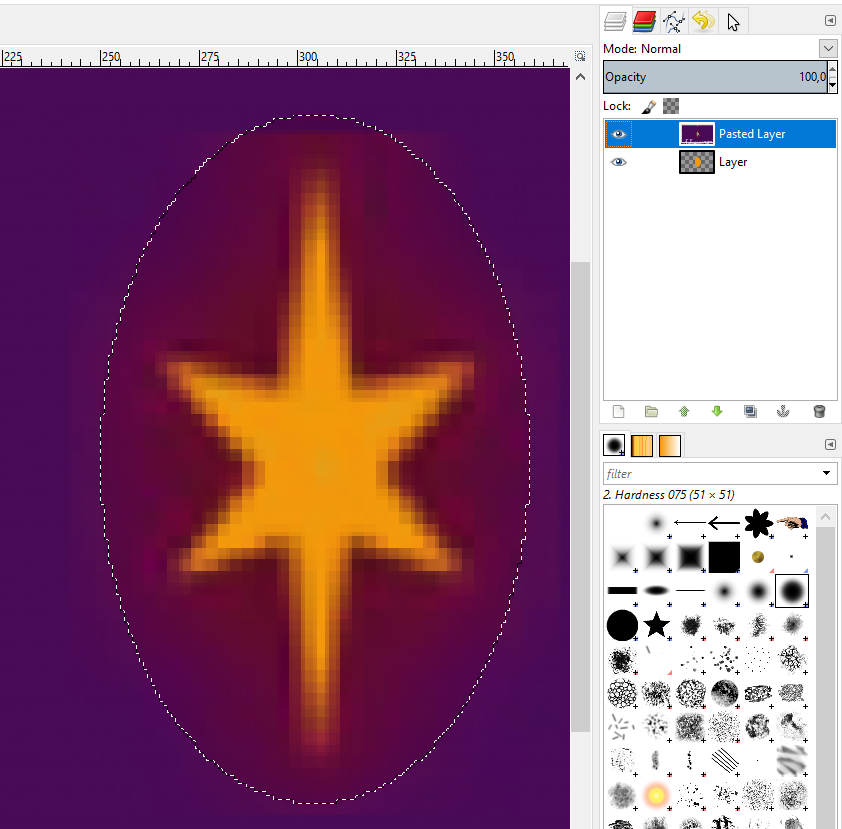Lower the layer with the green down arrow
842x829 pixels.
[717, 412]
